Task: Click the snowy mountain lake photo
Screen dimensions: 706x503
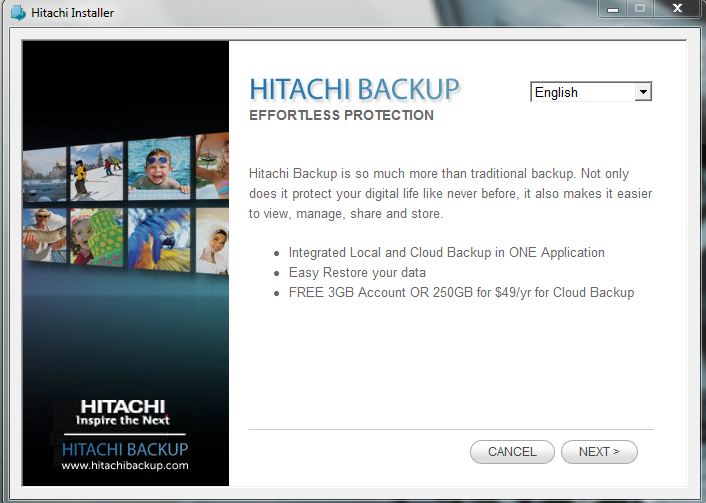Action: pos(45,174)
